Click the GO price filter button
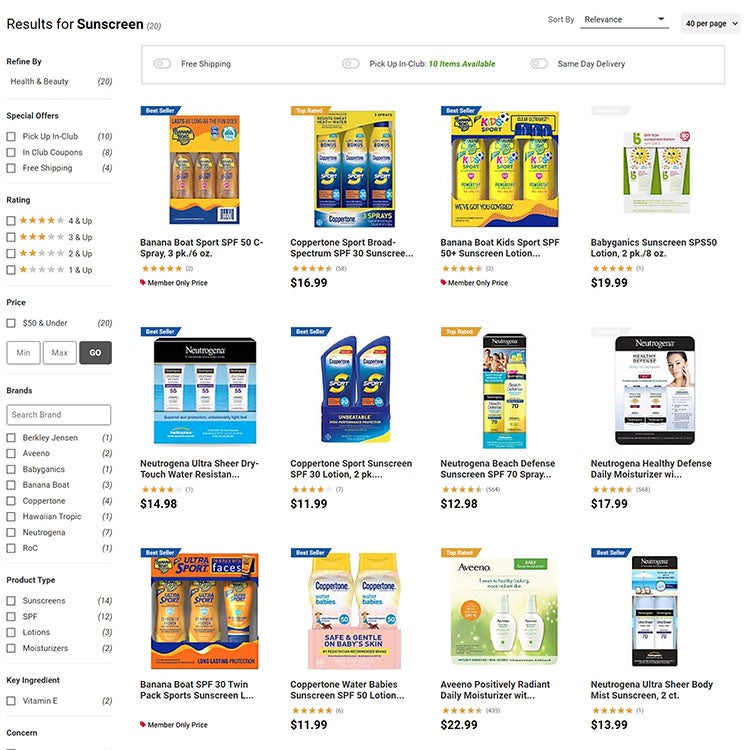This screenshot has width=750, height=750. pyautogui.click(x=95, y=353)
